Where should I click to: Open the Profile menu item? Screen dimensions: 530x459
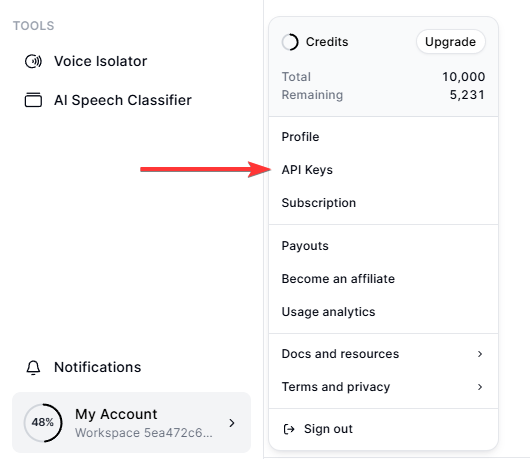coord(383,137)
